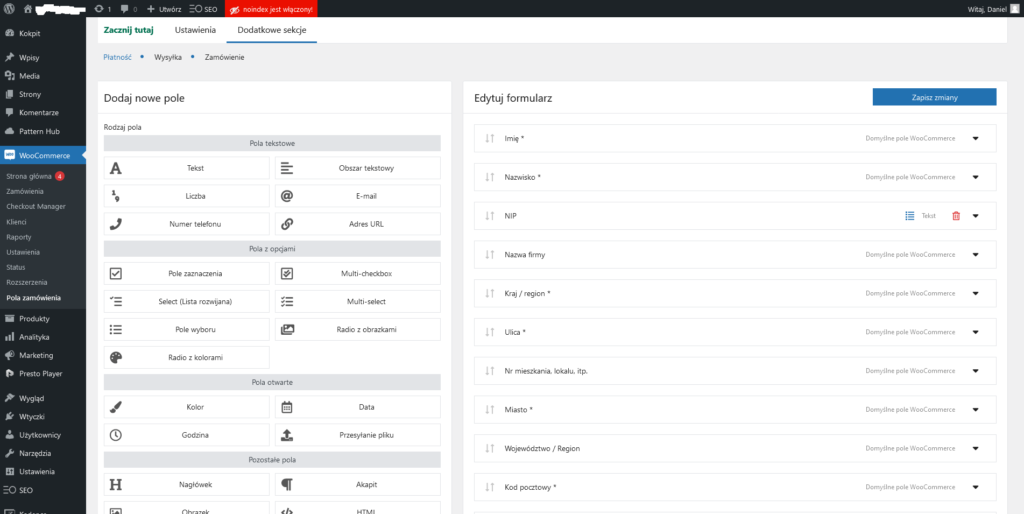This screenshot has width=1024, height=514.
Task: Expand the Nazwisko field settings
Action: (976, 177)
